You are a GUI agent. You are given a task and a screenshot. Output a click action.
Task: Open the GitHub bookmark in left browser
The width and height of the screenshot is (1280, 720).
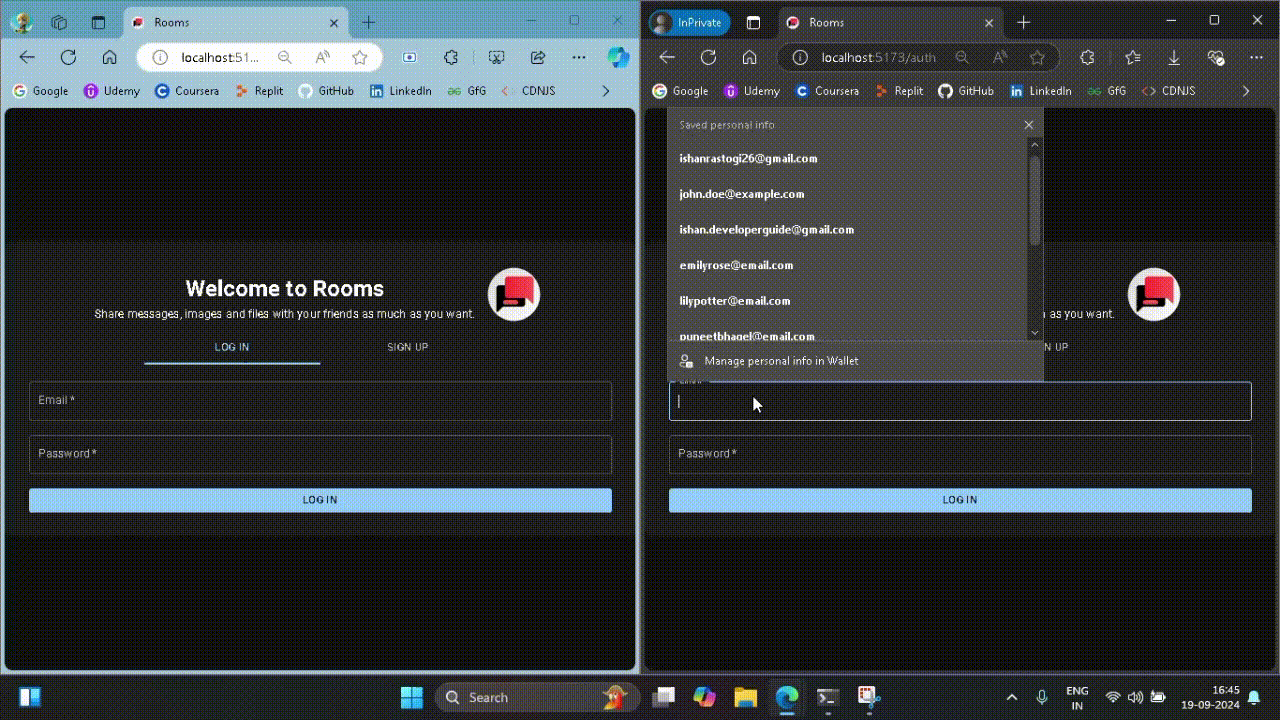point(326,91)
